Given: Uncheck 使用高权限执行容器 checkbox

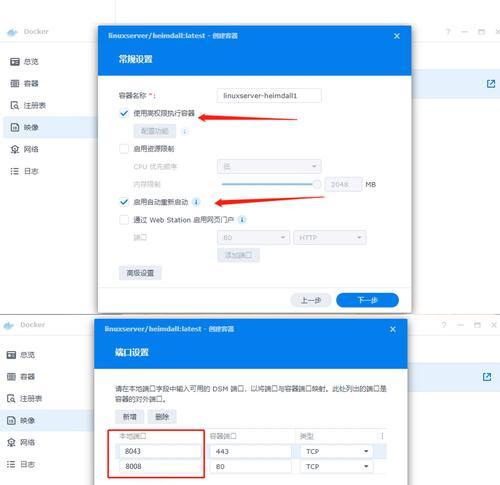Looking at the screenshot, I should [x=124, y=113].
